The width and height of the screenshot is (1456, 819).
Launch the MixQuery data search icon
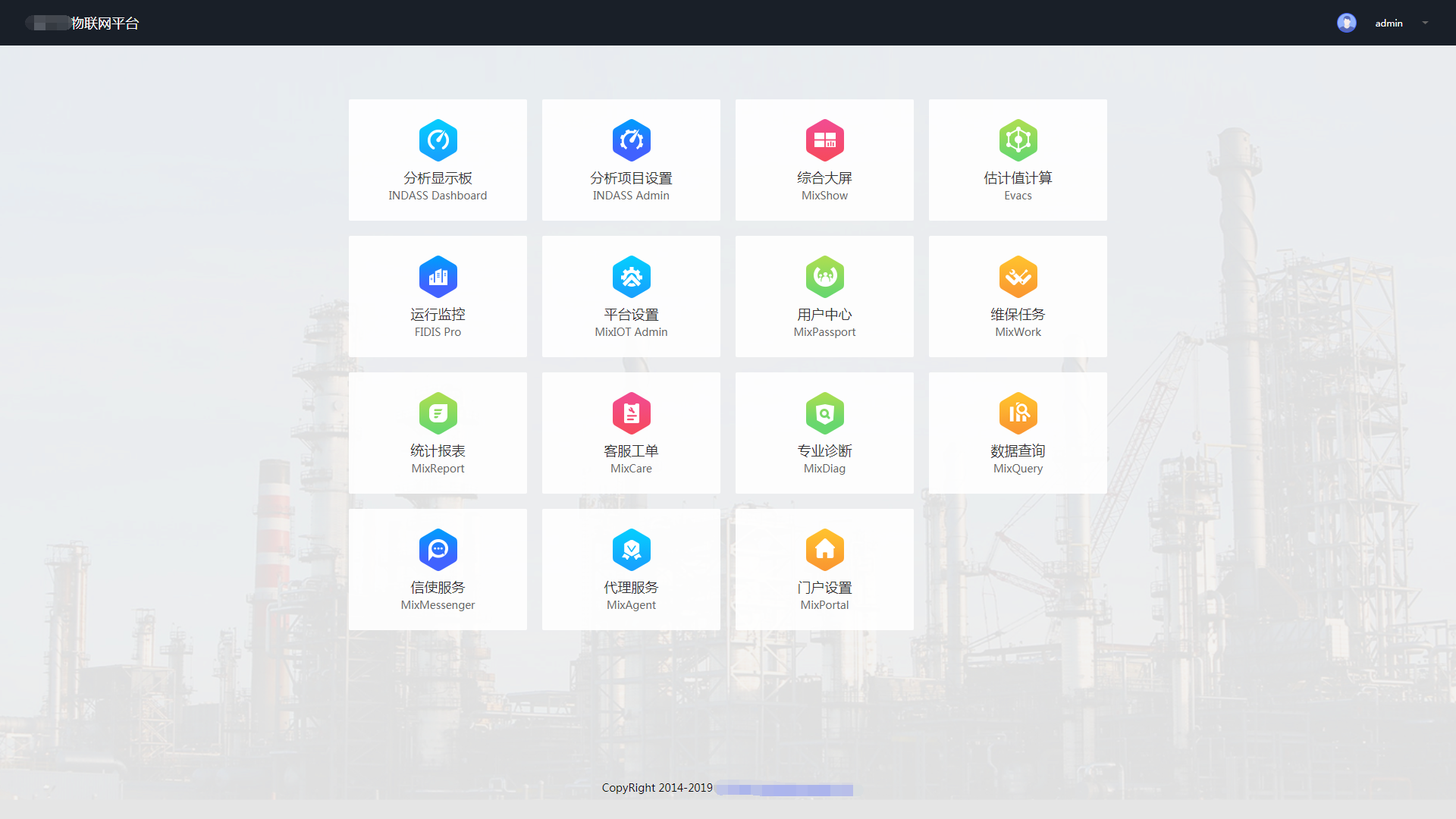click(1018, 413)
